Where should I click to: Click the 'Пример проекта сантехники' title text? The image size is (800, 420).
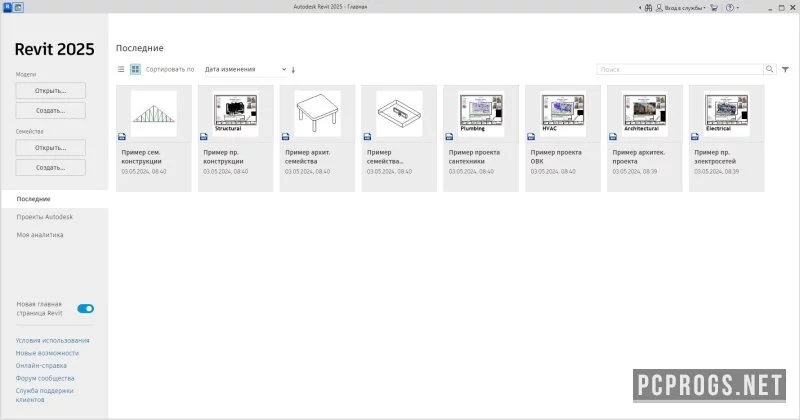(474, 157)
